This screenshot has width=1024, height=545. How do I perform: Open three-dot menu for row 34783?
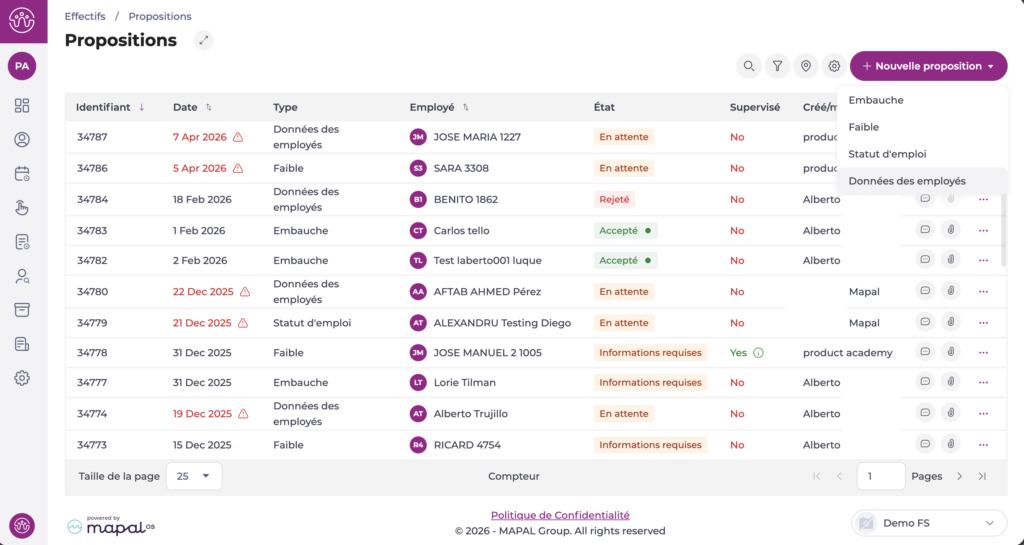click(x=983, y=230)
